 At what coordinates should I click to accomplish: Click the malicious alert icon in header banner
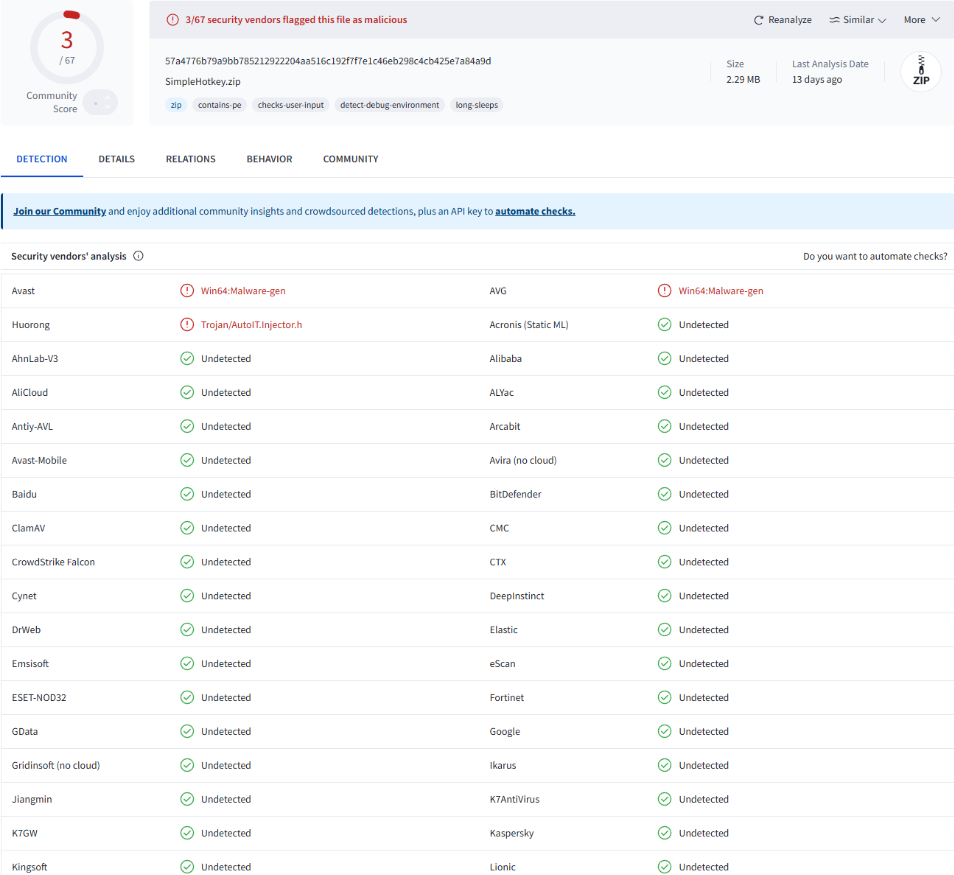click(x=173, y=19)
